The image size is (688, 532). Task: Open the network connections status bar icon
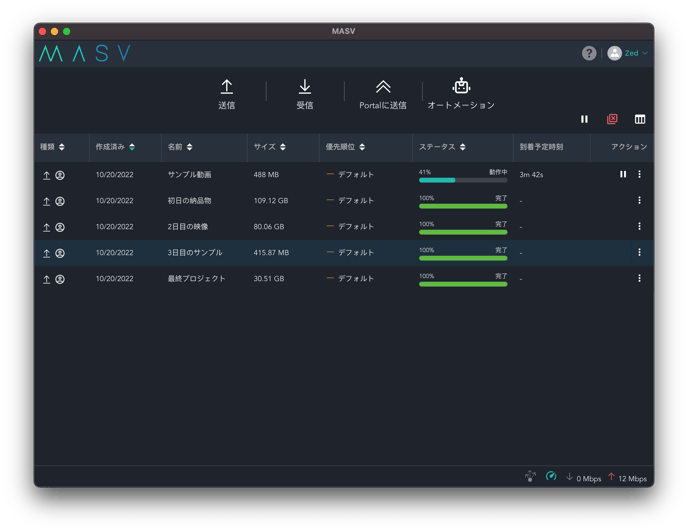point(530,476)
